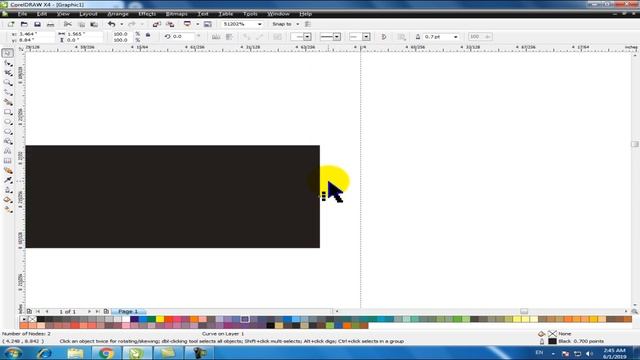Open the Layout menu
640x360 pixels.
pos(88,14)
